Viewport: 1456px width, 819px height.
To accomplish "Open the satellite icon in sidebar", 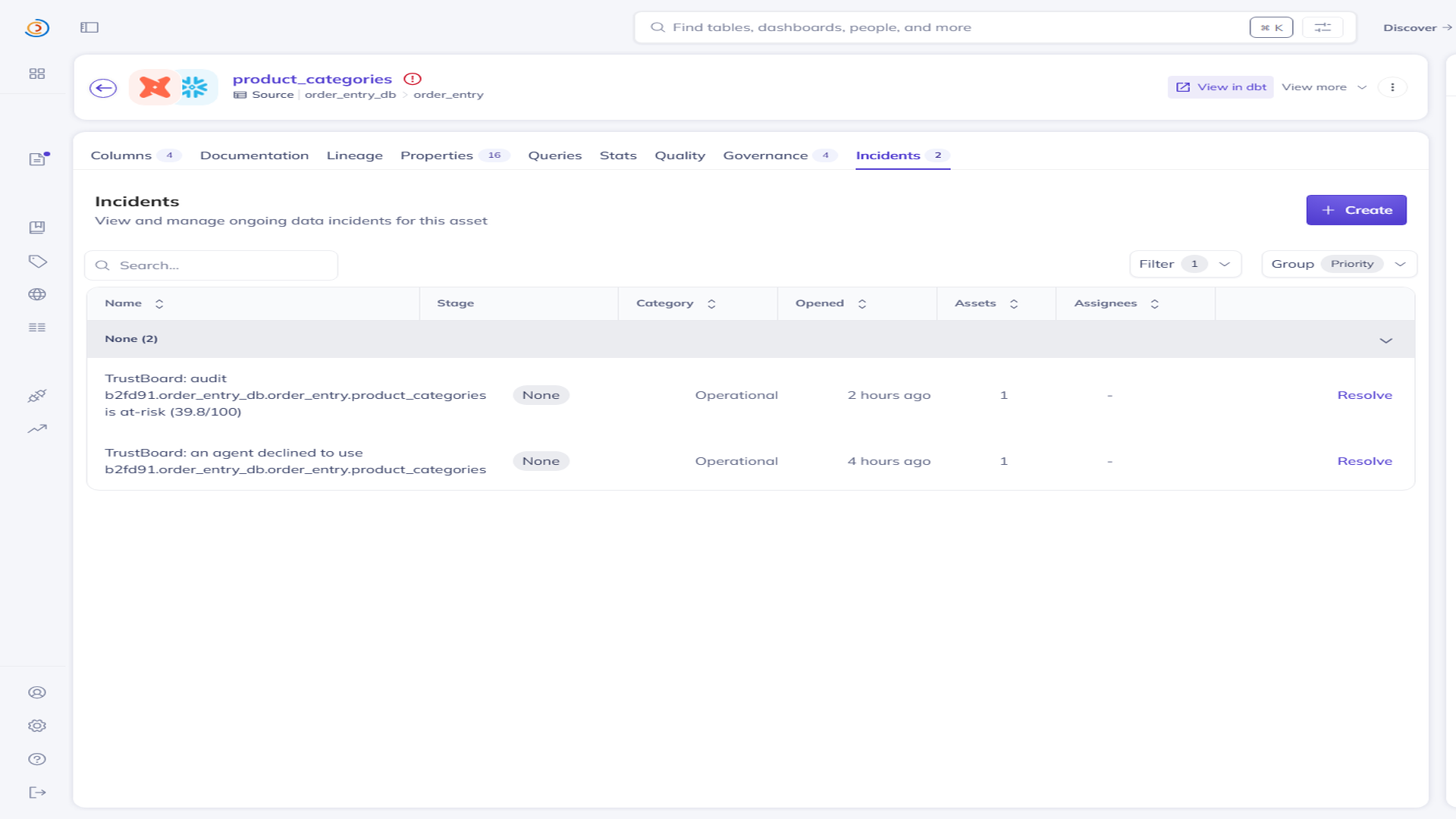I will [37, 396].
